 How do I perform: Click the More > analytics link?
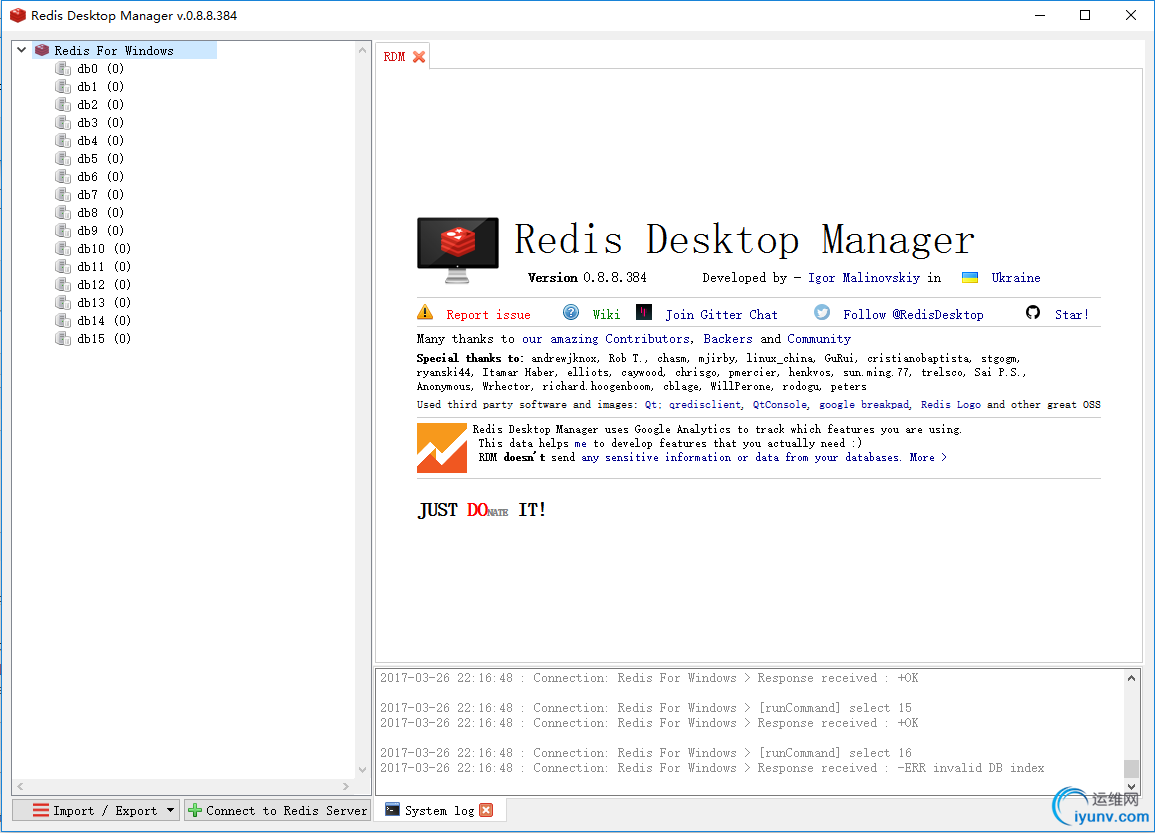pos(928,457)
